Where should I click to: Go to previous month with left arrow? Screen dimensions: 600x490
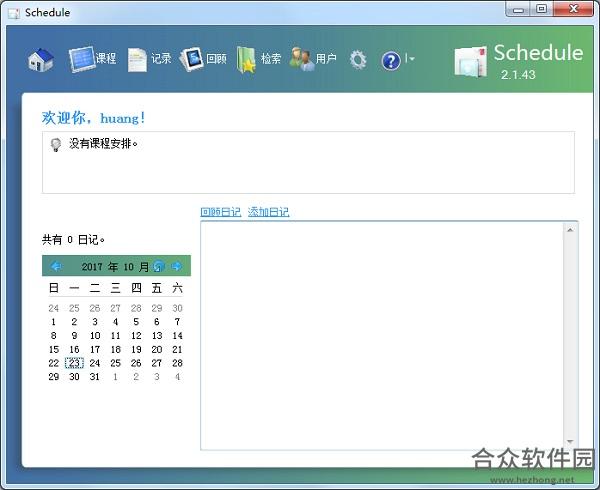coord(56,266)
